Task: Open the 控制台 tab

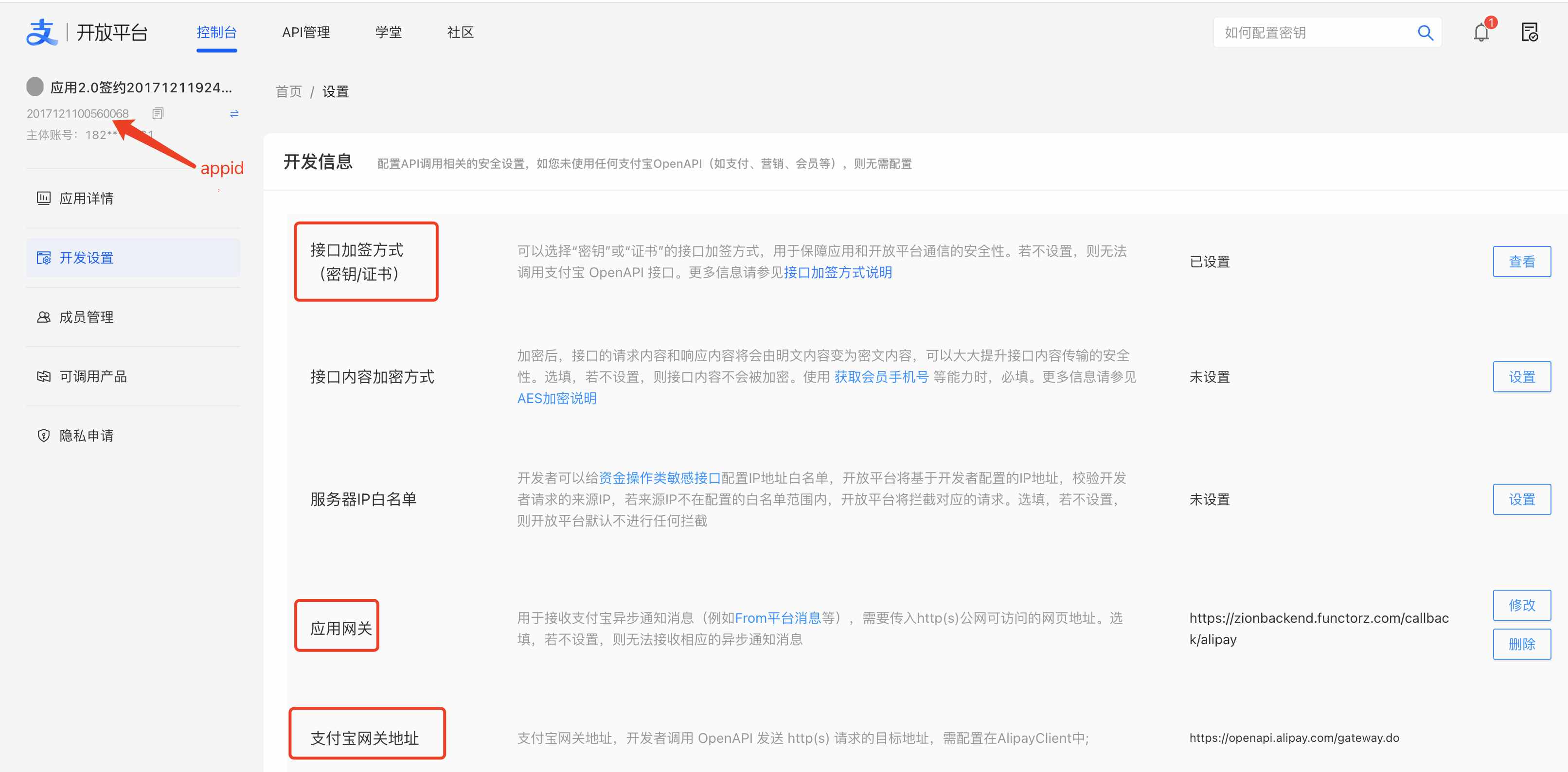Action: click(x=217, y=32)
